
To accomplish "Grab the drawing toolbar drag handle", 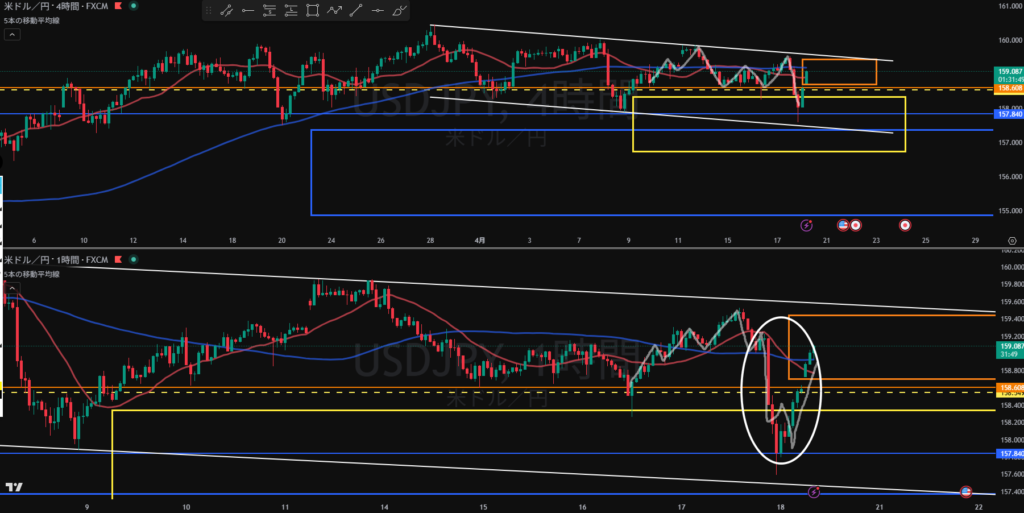I will coord(209,12).
